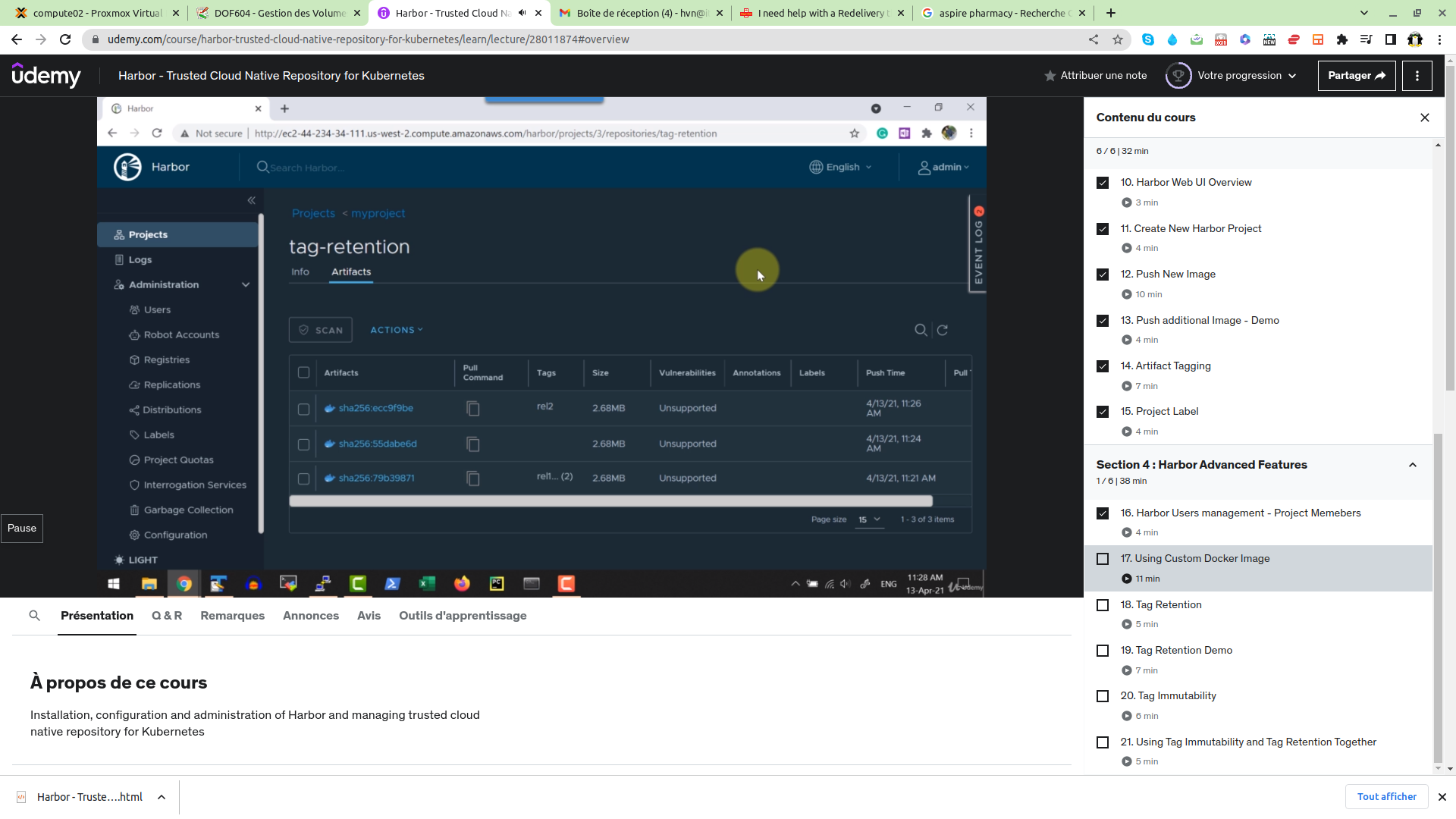
Task: Mark lecture 19 Tag Retention Demo complete
Action: pyautogui.click(x=1103, y=651)
